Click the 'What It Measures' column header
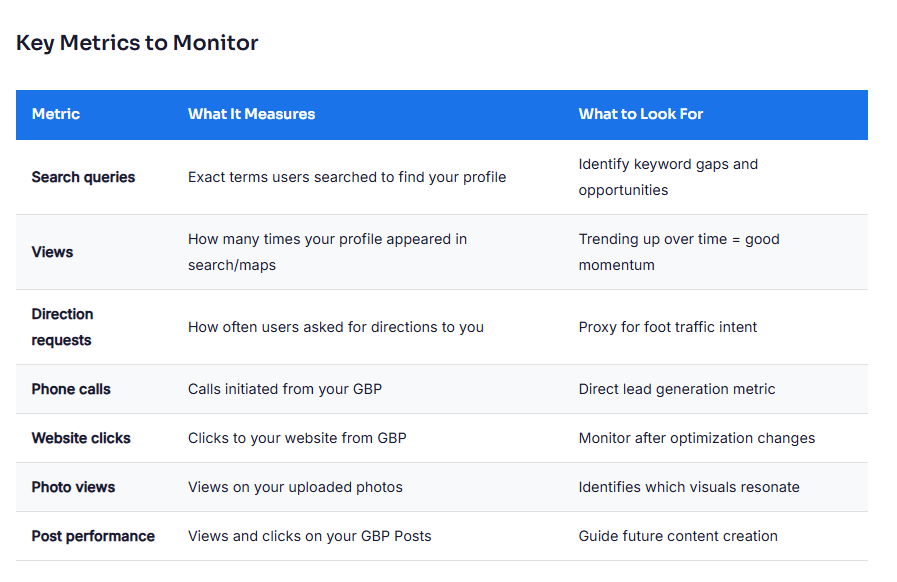The height and width of the screenshot is (582, 897). [x=251, y=114]
